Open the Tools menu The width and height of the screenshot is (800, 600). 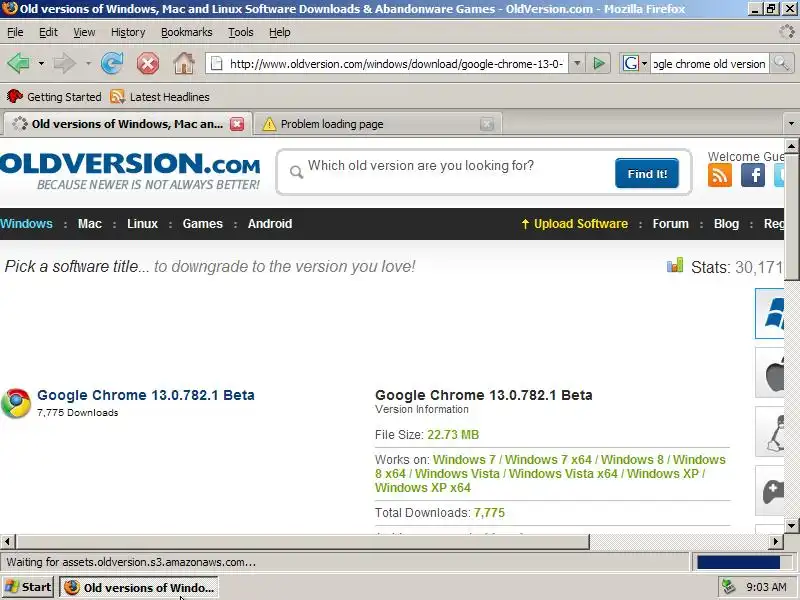coord(241,32)
